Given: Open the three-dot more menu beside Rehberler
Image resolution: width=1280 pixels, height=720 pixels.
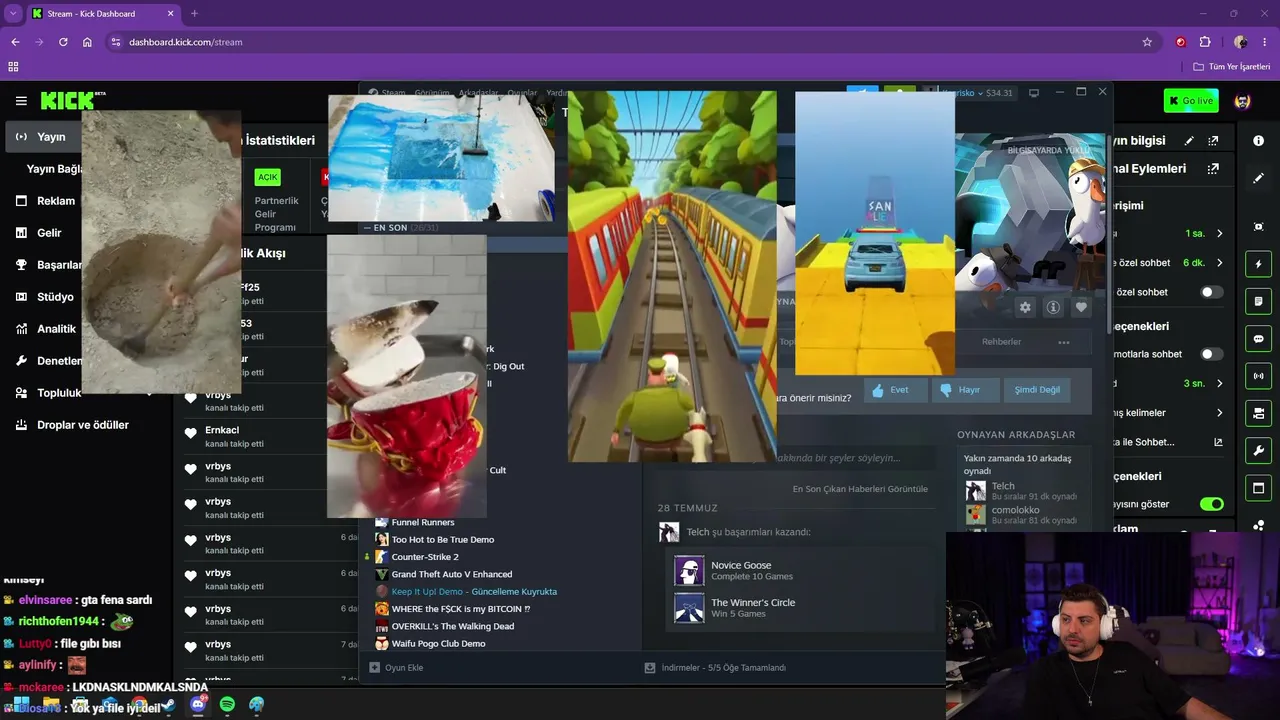Looking at the screenshot, I should [1064, 342].
